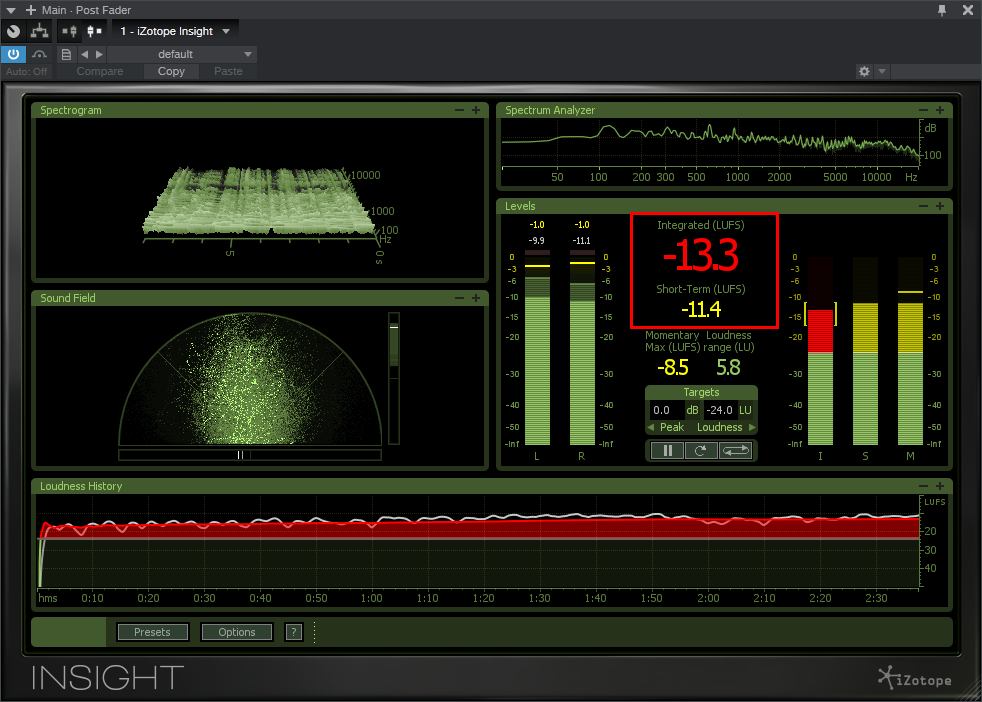The image size is (982, 702).
Task: Click the Integrated loudness I meter
Action: [820, 351]
